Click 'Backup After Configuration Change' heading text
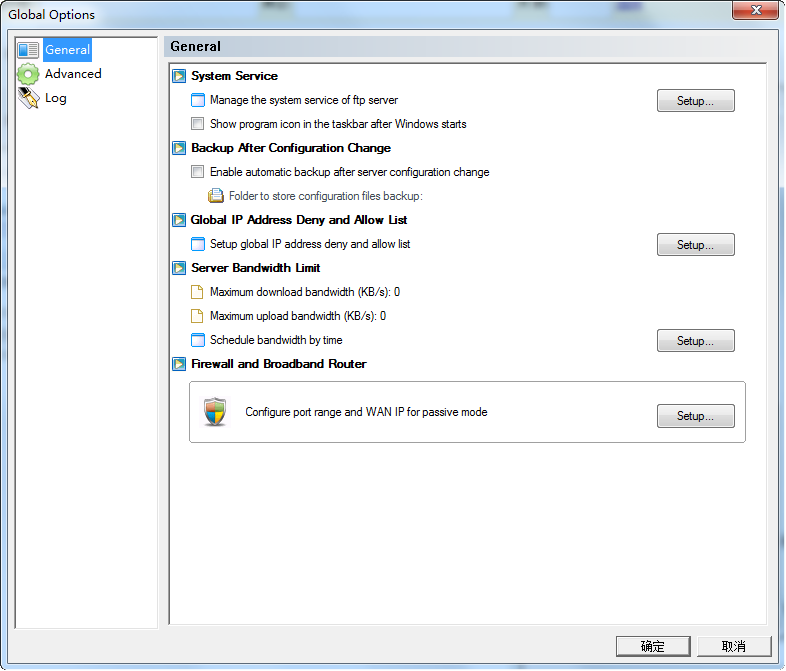 [291, 148]
